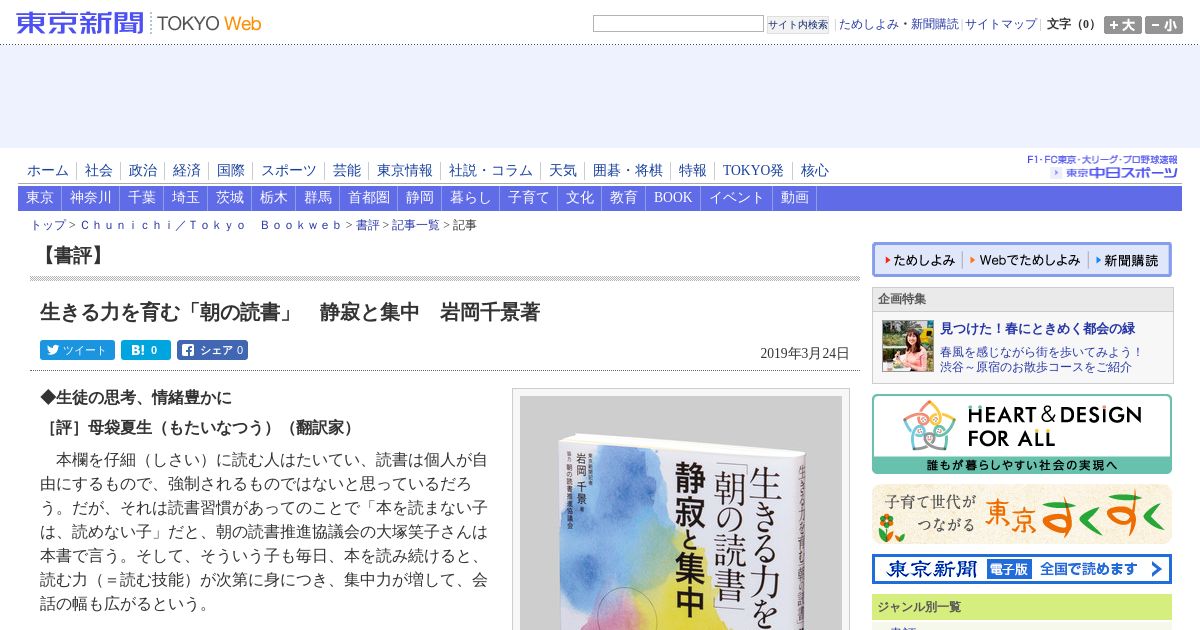Screen dimensions: 1200x630
Task: Click the book cover image
Action: (x=681, y=512)
